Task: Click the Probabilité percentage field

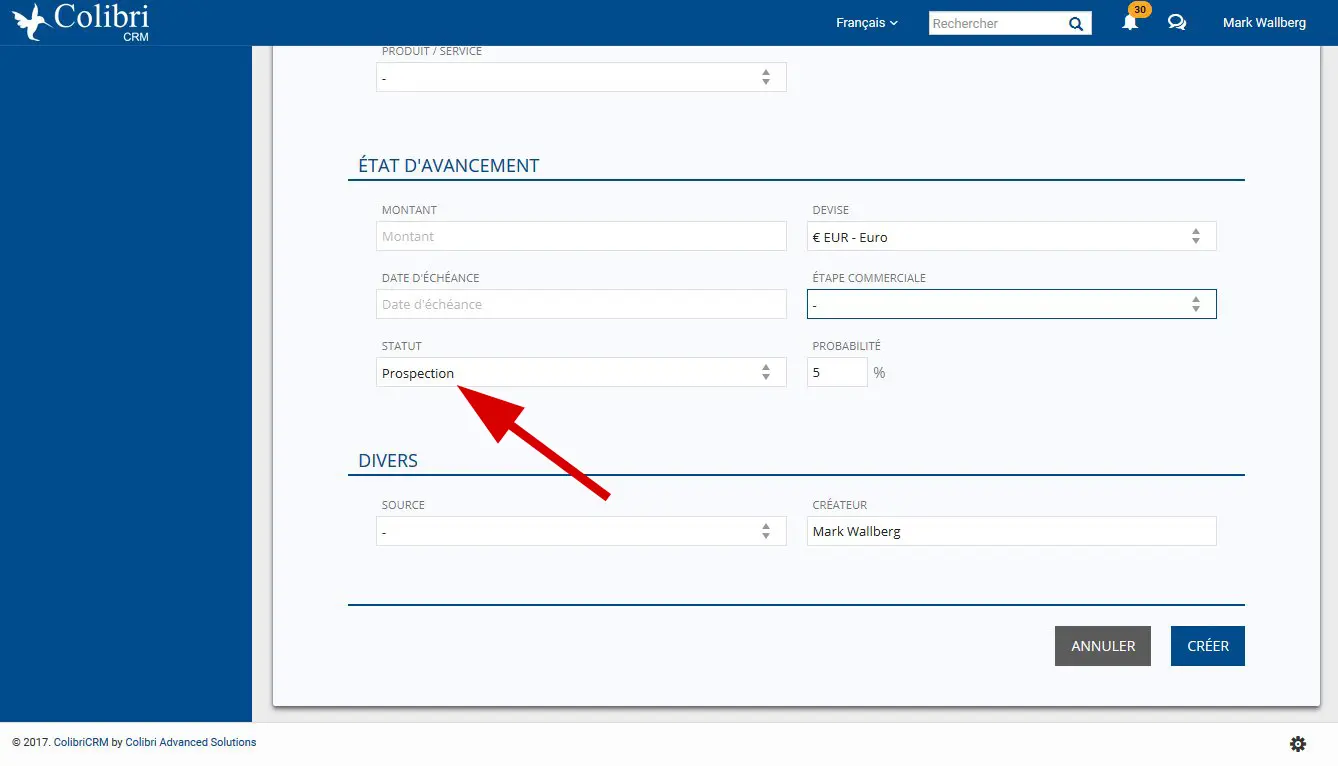Action: pos(837,372)
